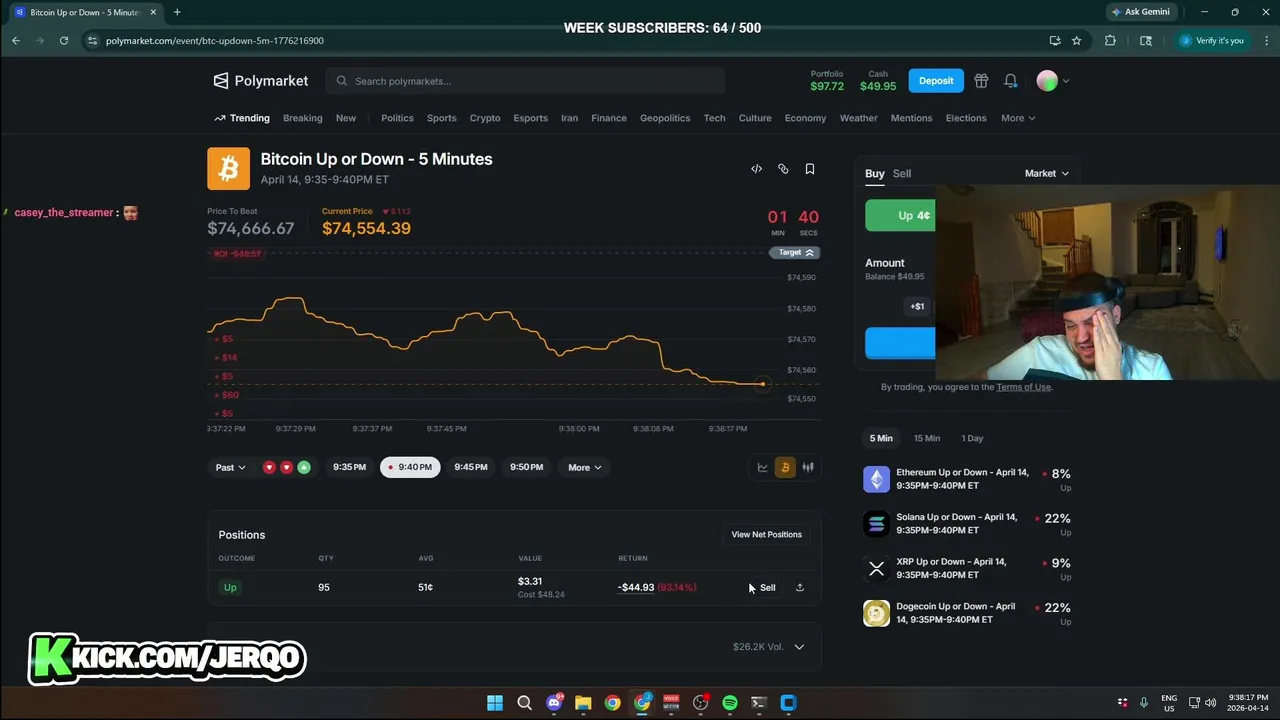Switch to the candlestick chart view
The width and height of the screenshot is (1280, 720).
(808, 467)
